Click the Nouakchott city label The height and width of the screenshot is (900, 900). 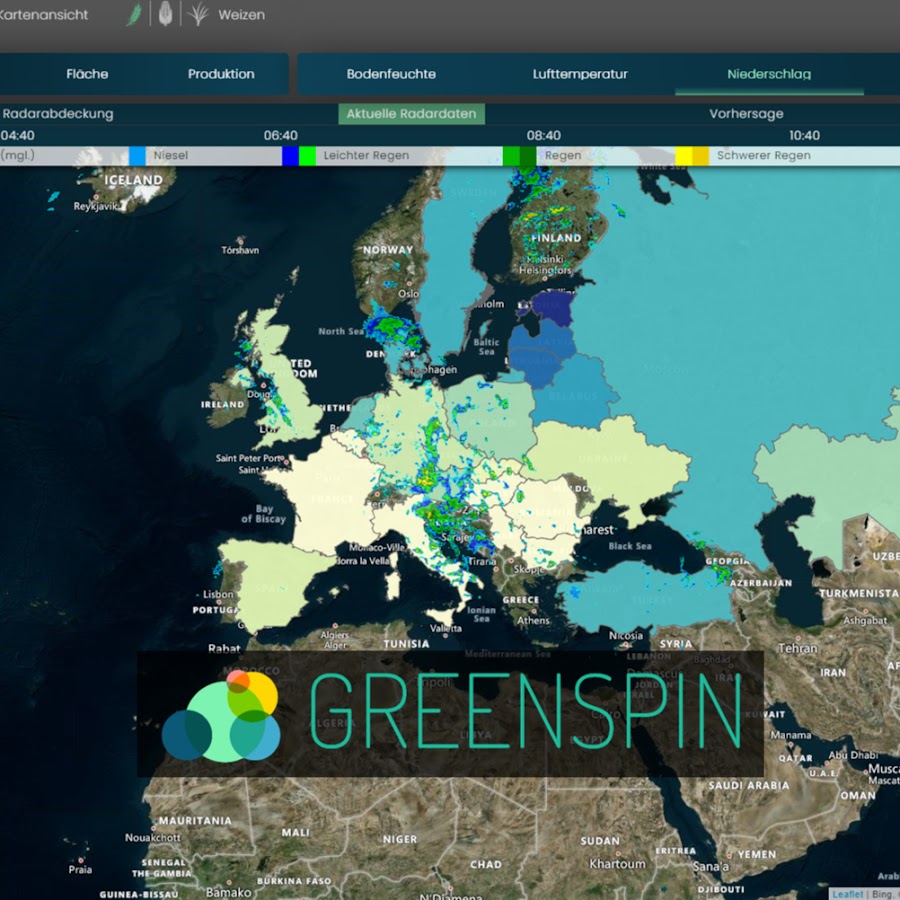(x=153, y=838)
